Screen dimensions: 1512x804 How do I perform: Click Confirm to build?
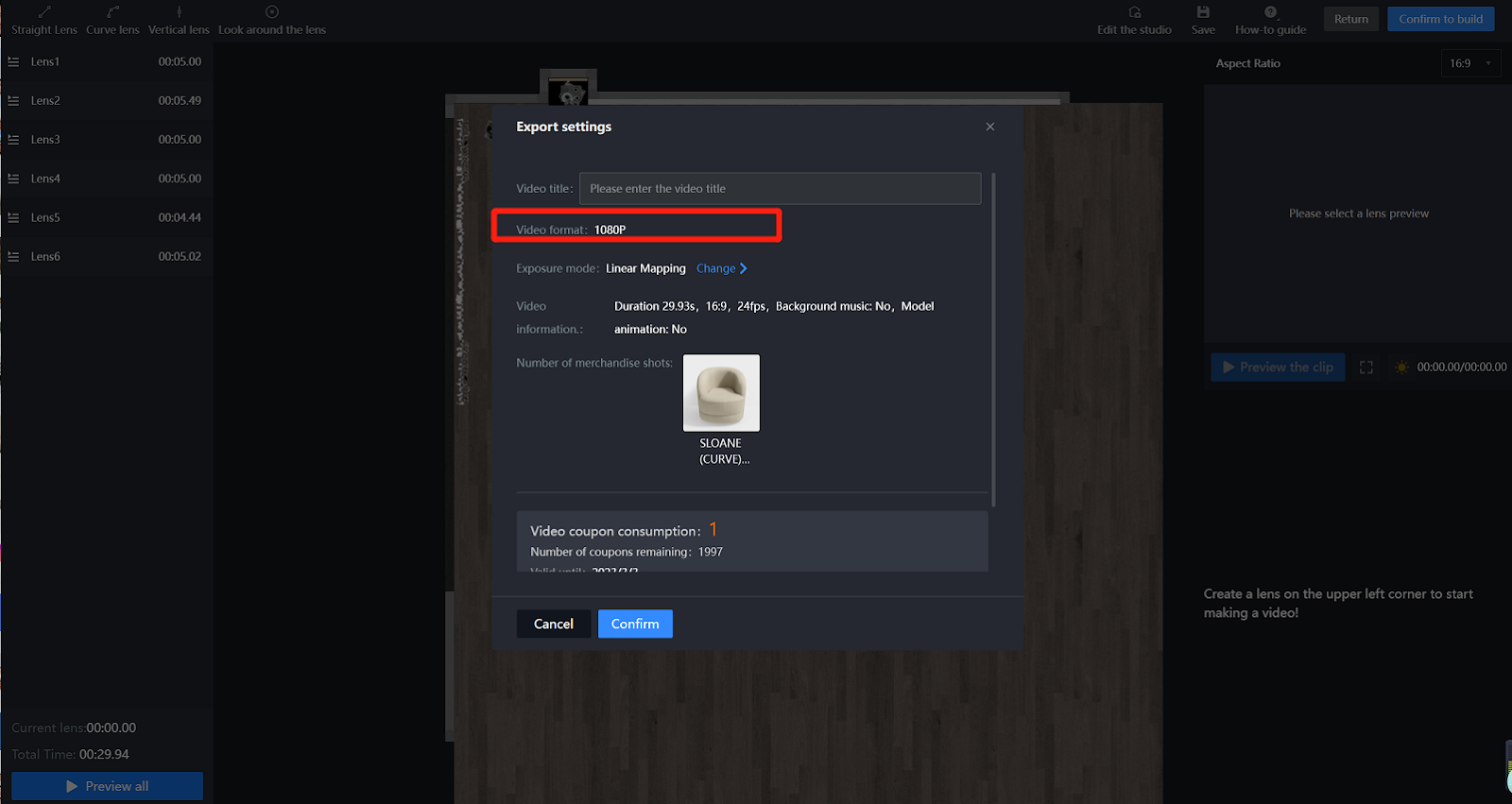pyautogui.click(x=1441, y=19)
